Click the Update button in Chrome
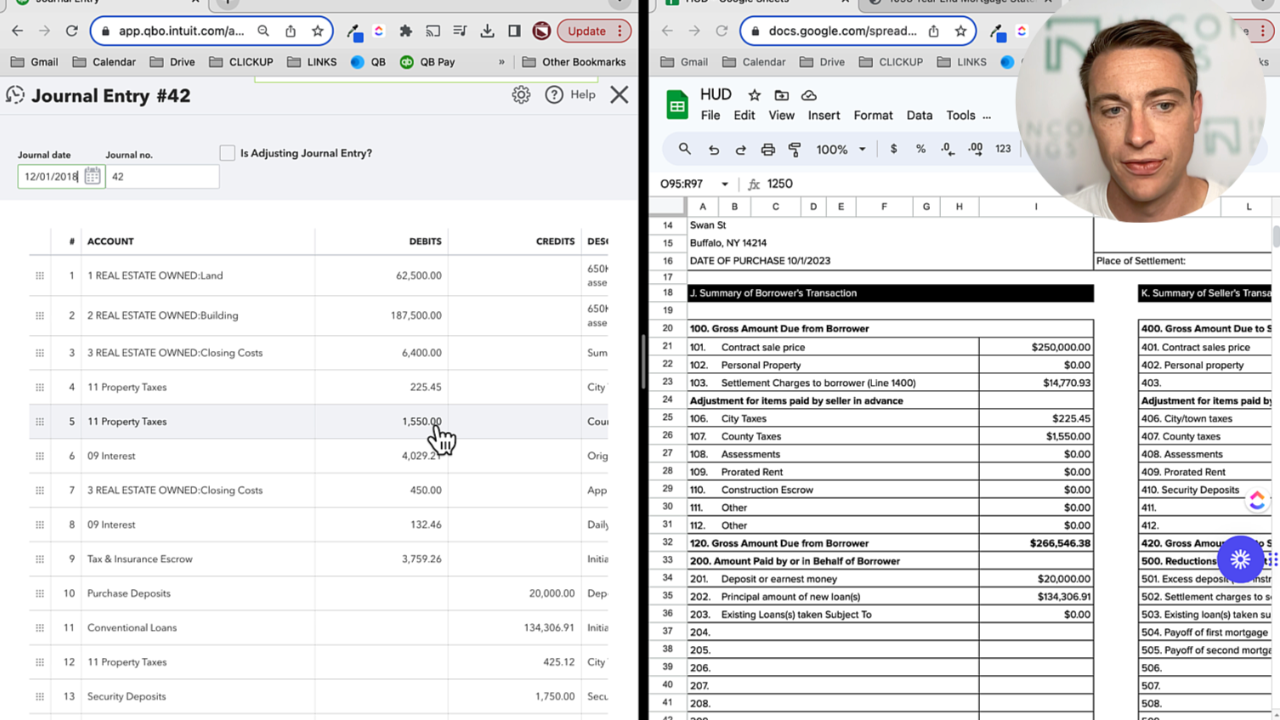The width and height of the screenshot is (1280, 720). point(586,30)
